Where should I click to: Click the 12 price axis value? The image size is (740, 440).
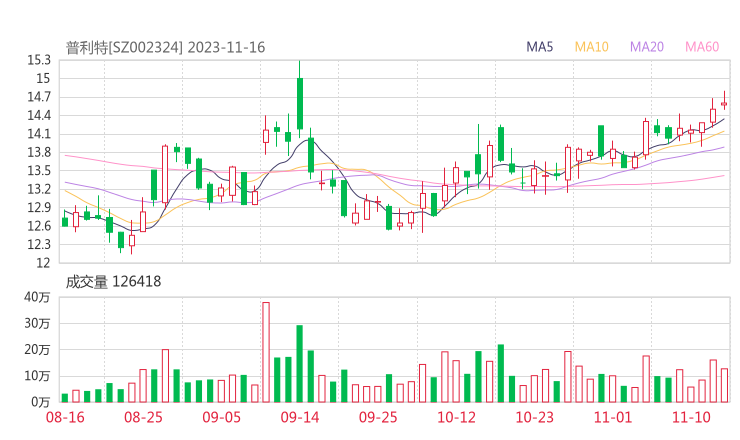click(x=43, y=263)
